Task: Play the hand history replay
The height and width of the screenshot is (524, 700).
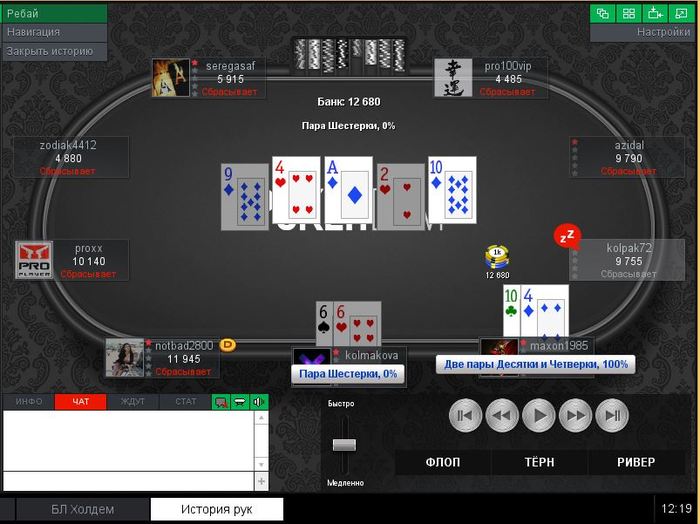Action: (539, 416)
